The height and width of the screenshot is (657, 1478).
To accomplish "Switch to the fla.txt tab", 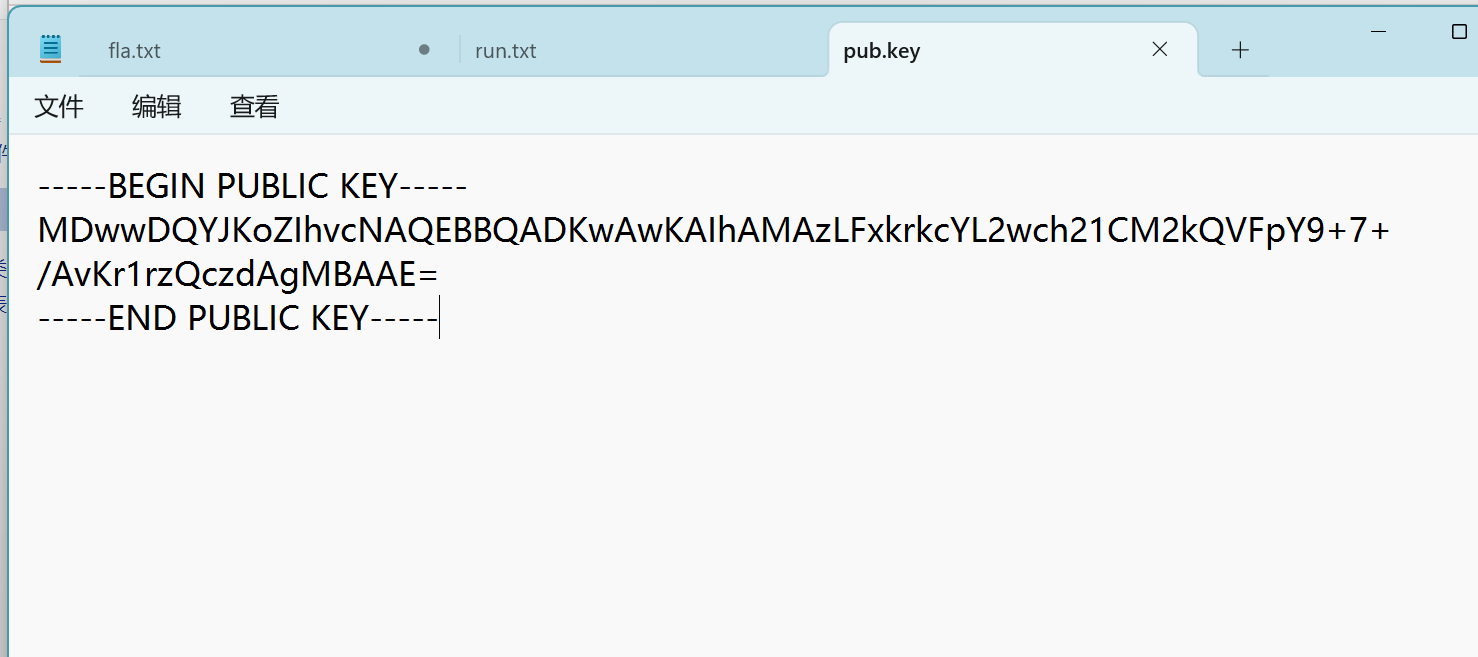I will coord(135,51).
